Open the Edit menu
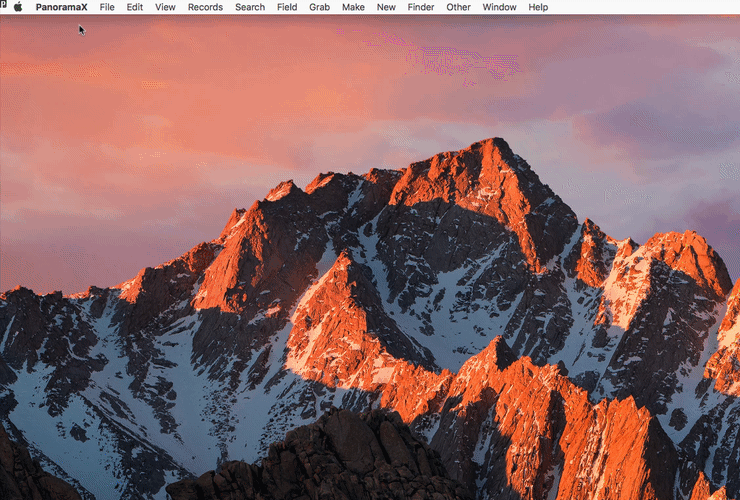Viewport: 740px width, 500px height. 134,7
